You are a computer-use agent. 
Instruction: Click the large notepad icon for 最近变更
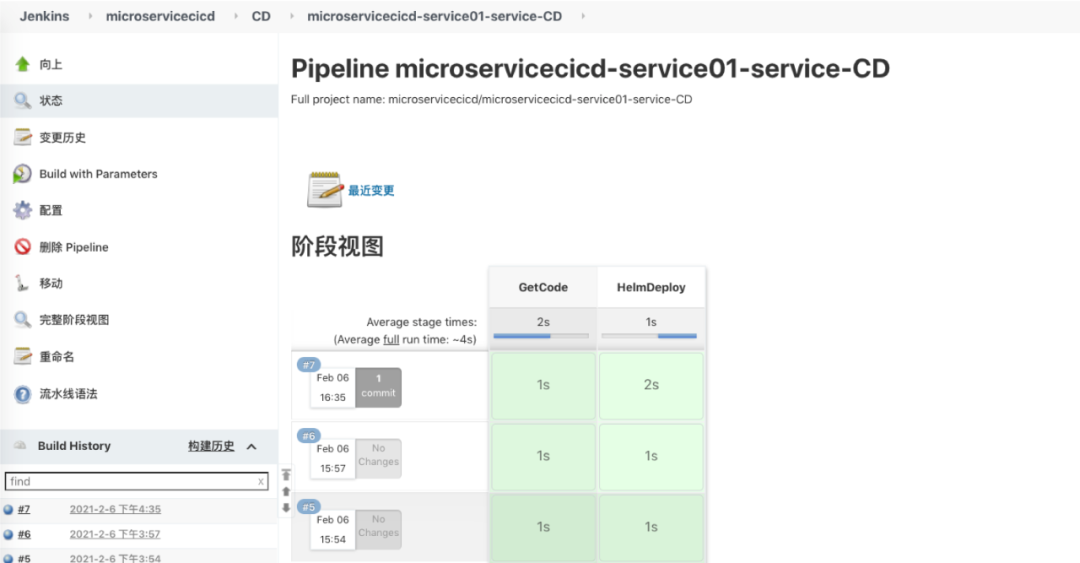tap(324, 190)
